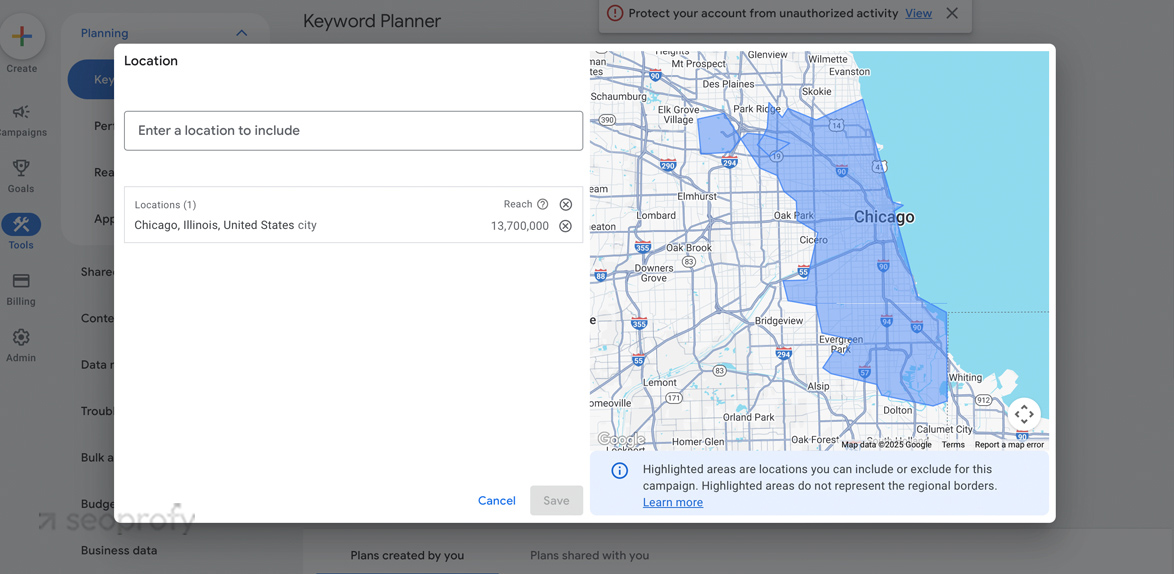Click the Chicago label on the map

(884, 218)
